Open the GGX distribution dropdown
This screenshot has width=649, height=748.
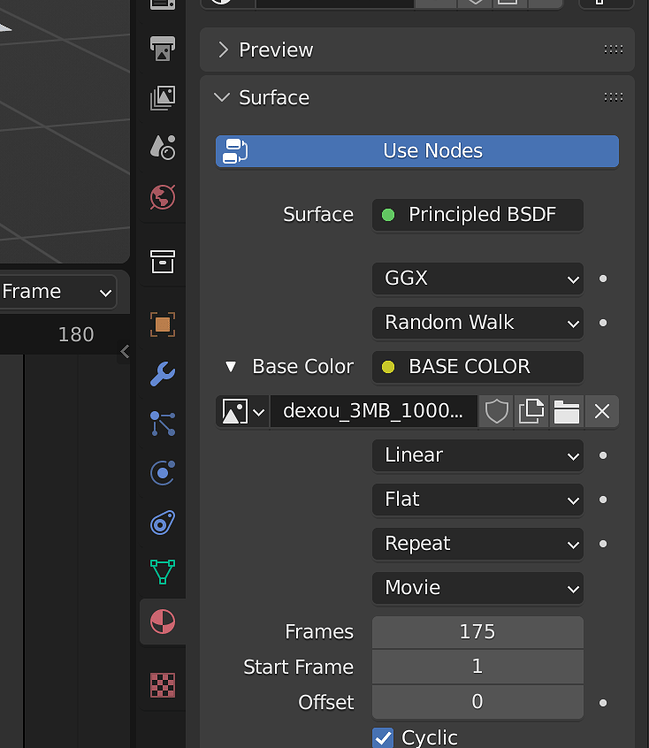tap(478, 278)
